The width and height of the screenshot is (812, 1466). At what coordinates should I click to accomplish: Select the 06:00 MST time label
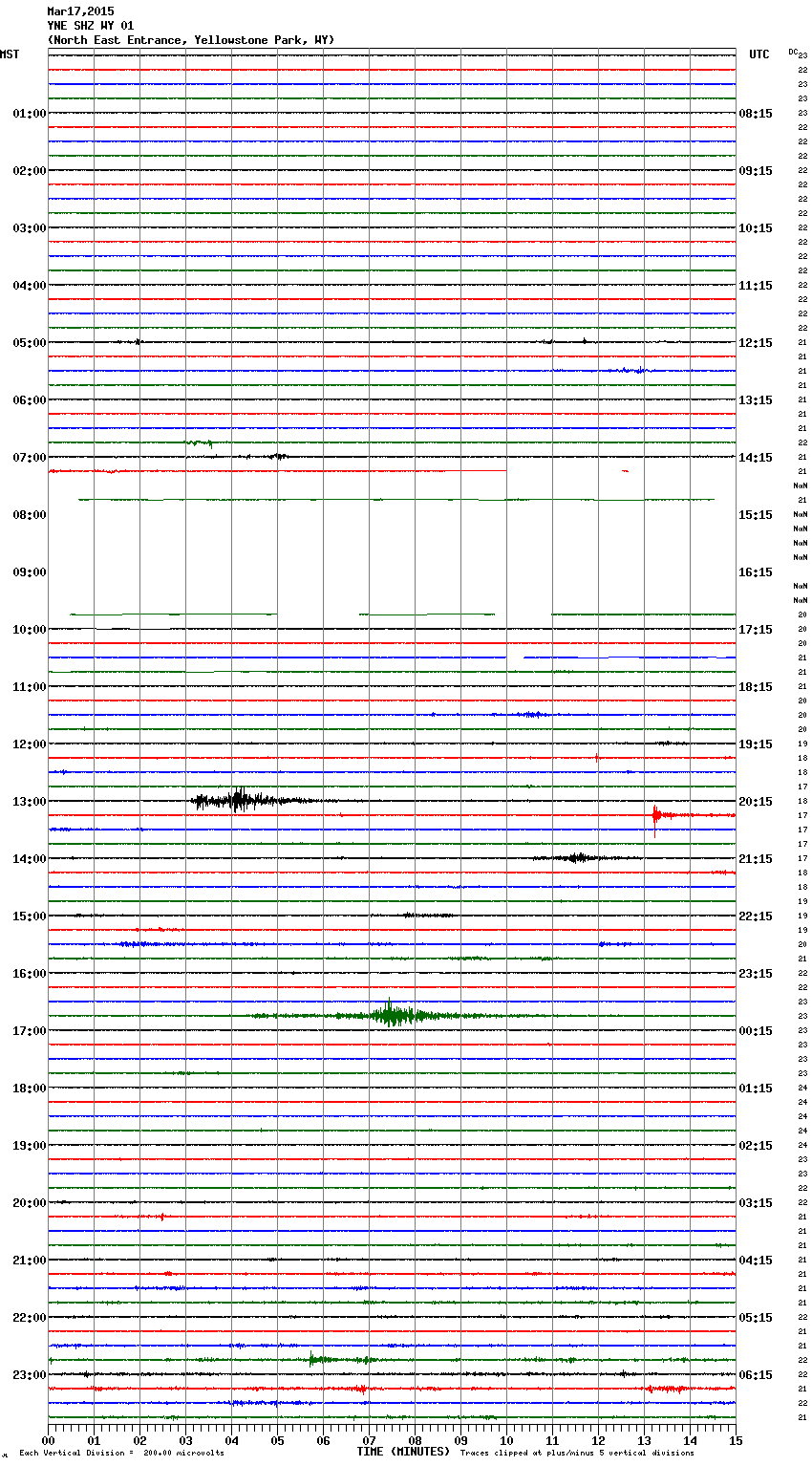click(x=30, y=399)
